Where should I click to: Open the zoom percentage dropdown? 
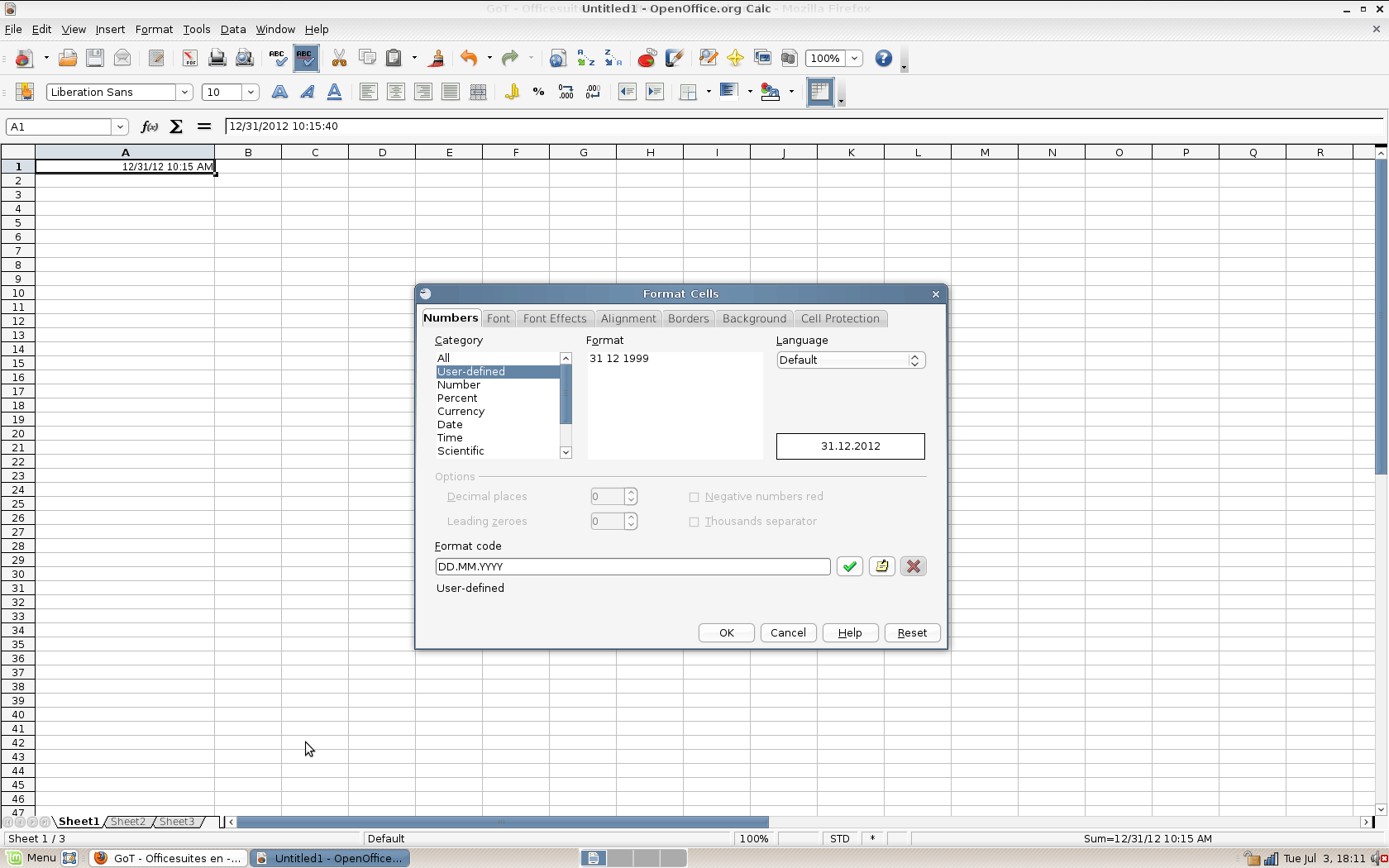tap(855, 58)
